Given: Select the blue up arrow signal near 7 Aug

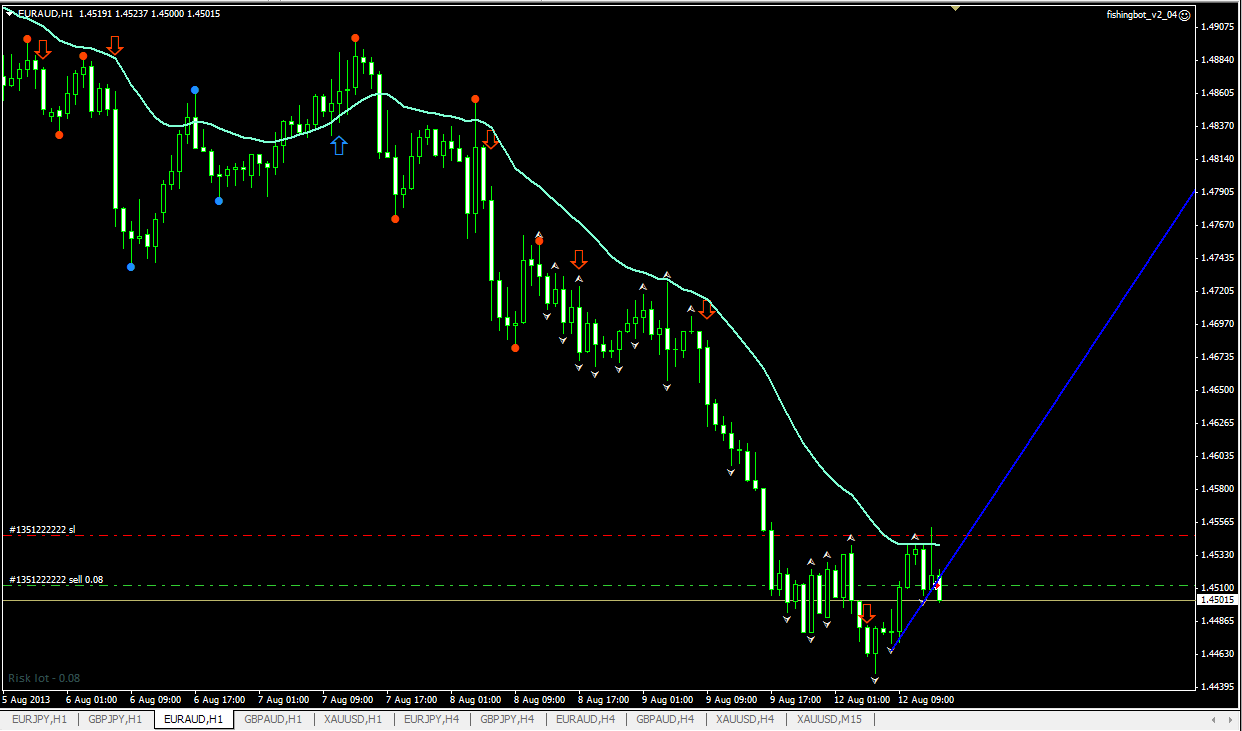Looking at the screenshot, I should pos(339,146).
